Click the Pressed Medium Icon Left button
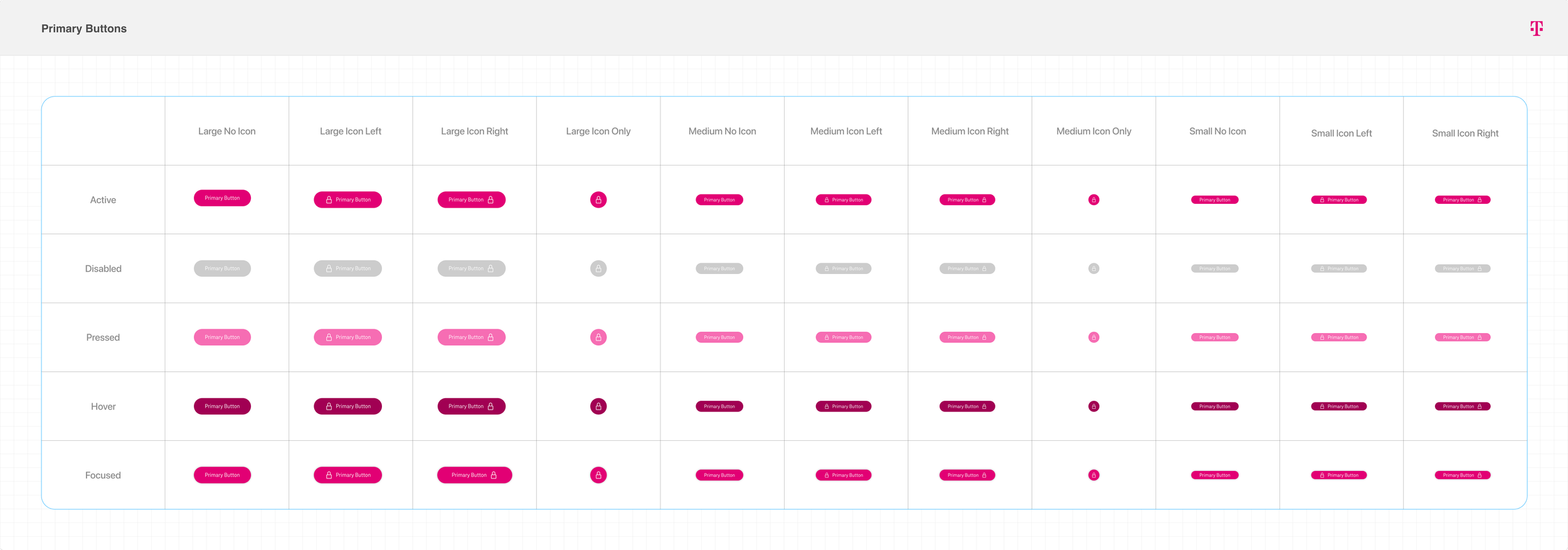 click(x=844, y=337)
